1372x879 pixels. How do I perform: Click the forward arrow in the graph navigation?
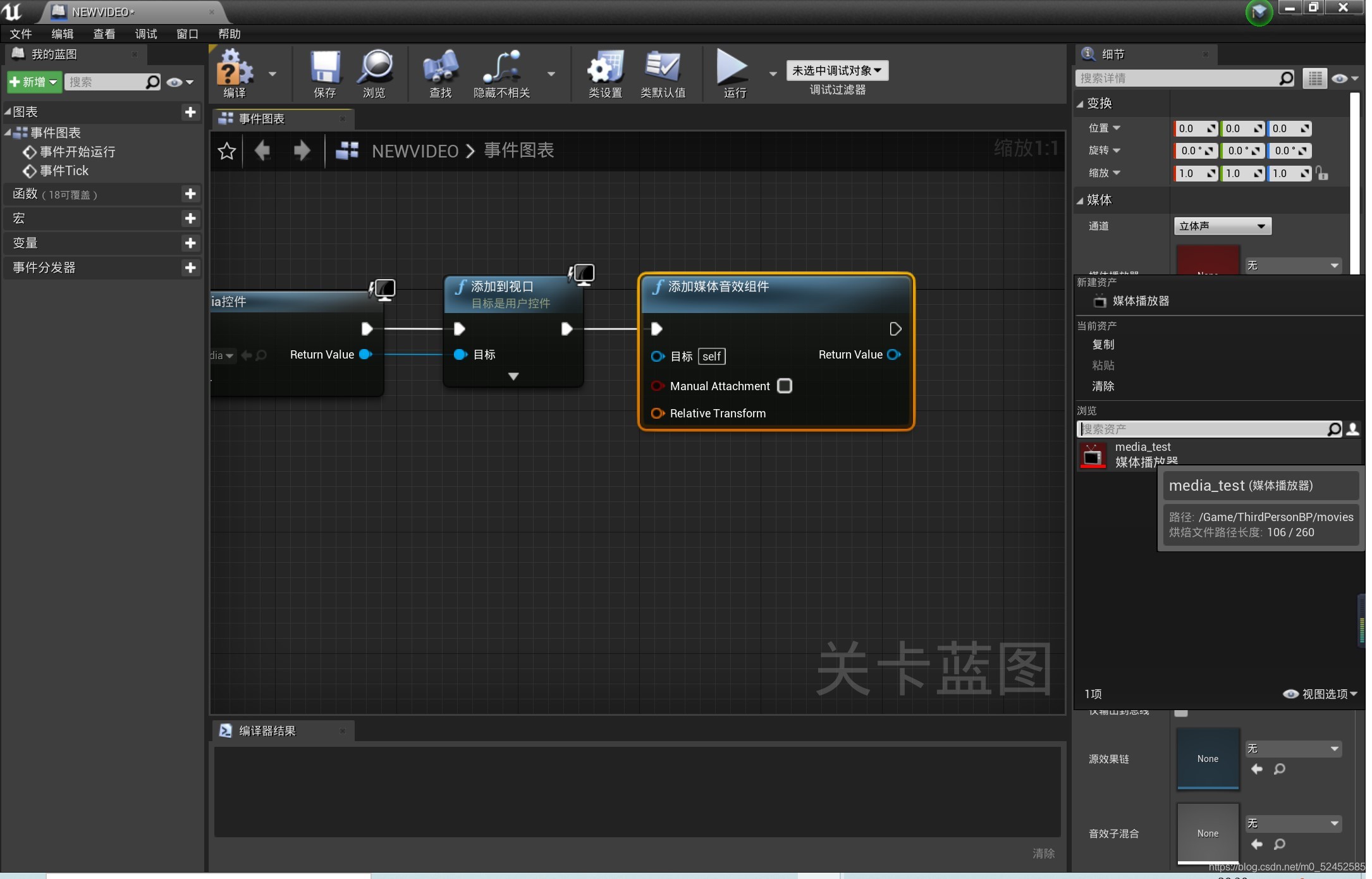click(302, 151)
